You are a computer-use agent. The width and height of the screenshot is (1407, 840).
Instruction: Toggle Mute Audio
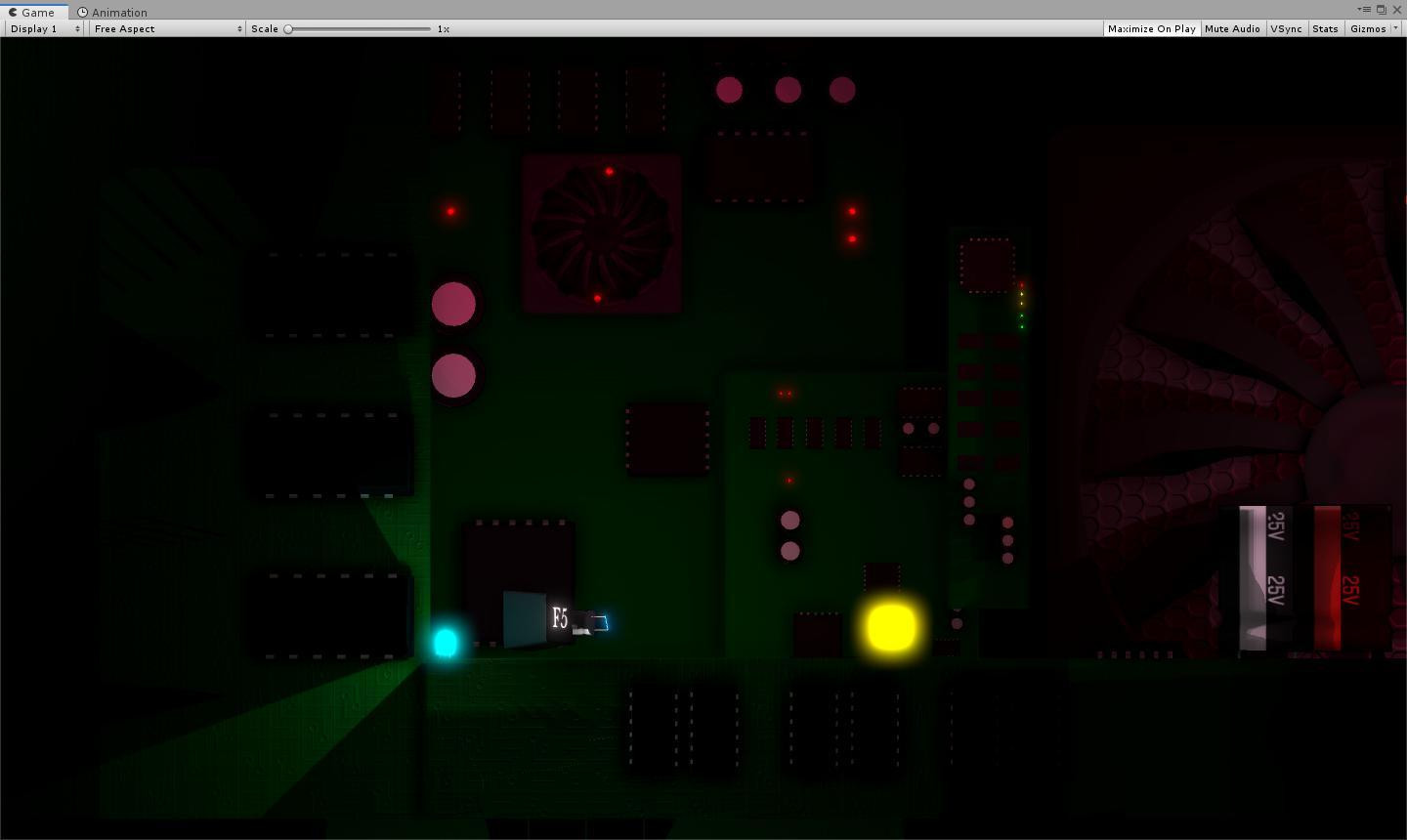point(1232,28)
